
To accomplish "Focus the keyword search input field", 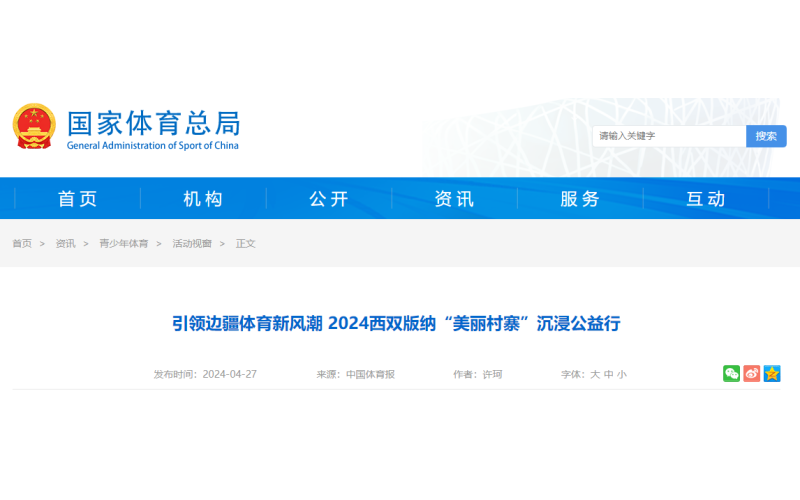I will pyautogui.click(x=669, y=136).
